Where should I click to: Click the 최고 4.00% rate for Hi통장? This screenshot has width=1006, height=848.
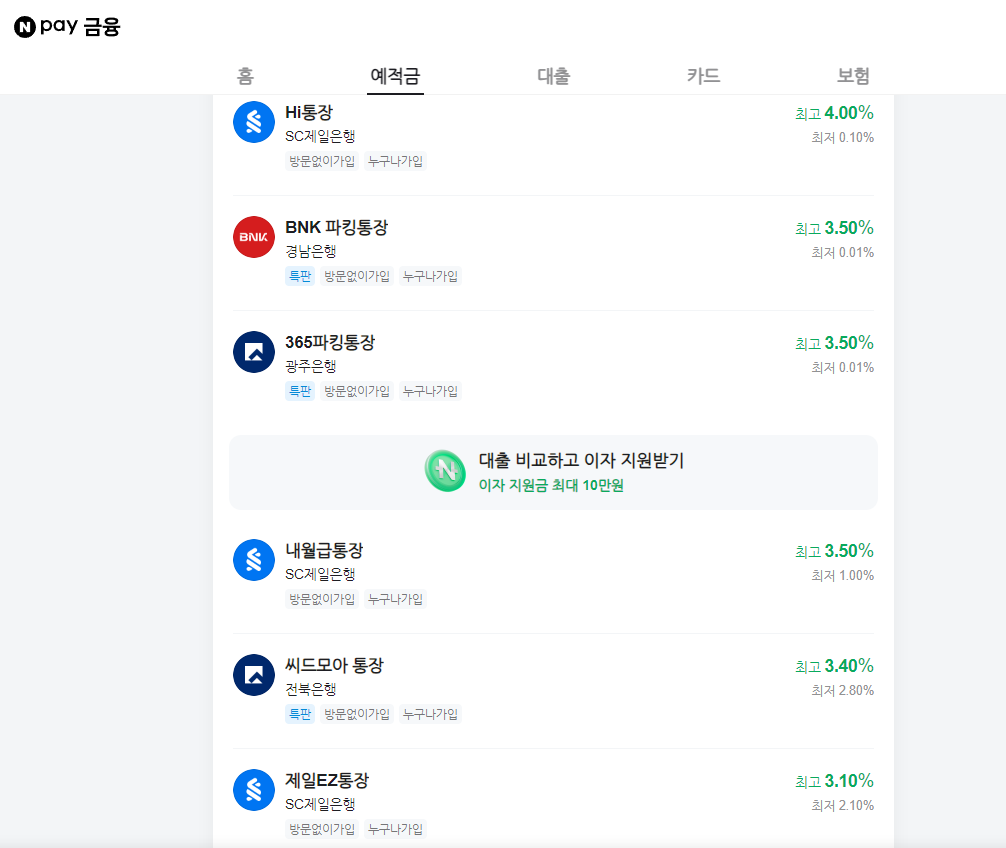[x=836, y=113]
